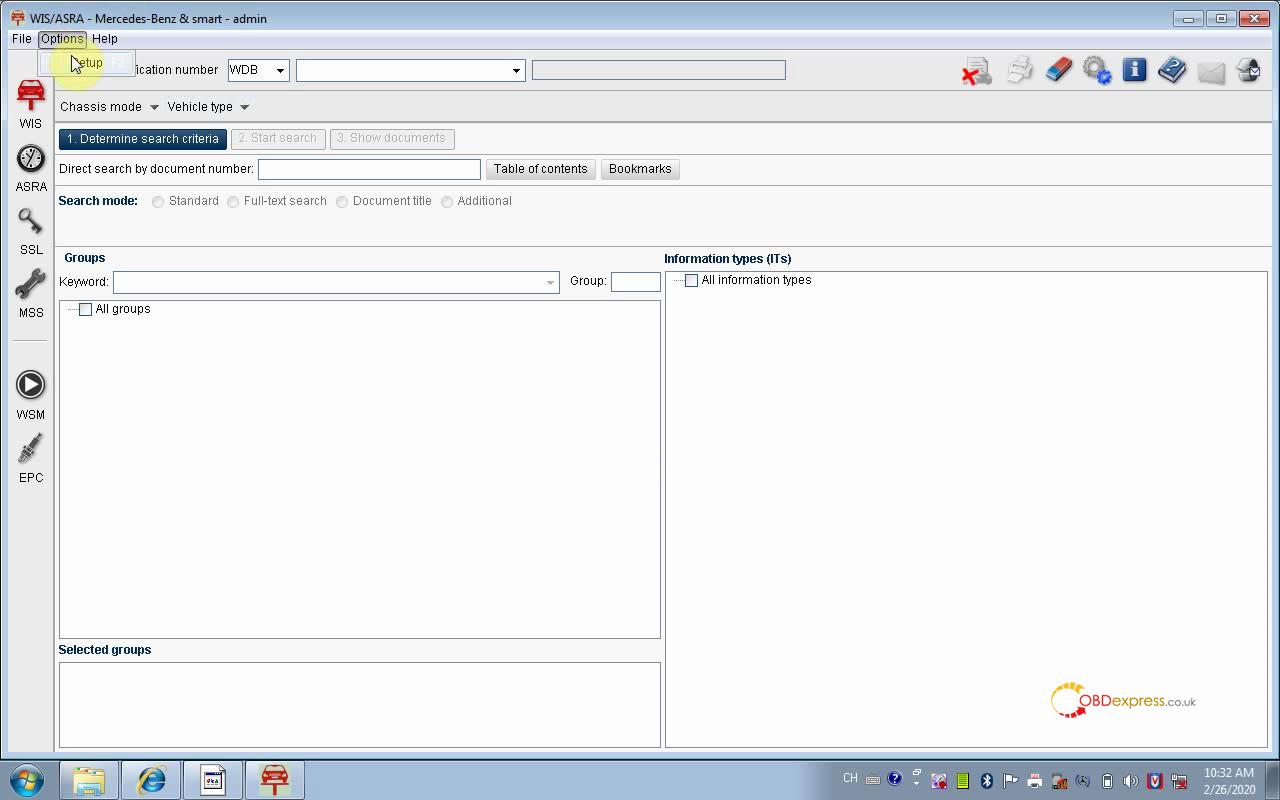This screenshot has width=1280, height=800.
Task: Click the Bookmarks button
Action: (640, 169)
